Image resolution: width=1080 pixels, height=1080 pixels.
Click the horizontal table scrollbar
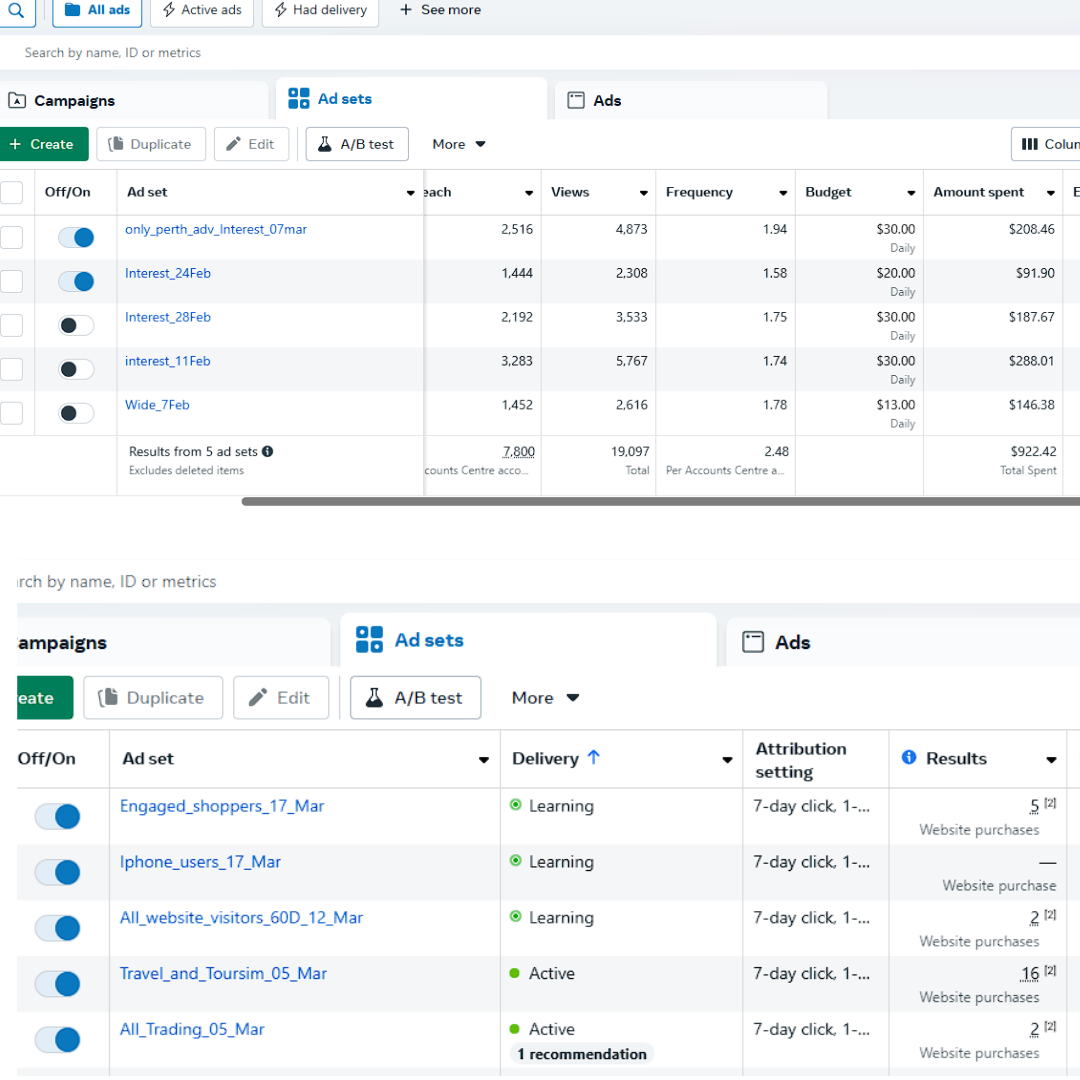point(660,501)
